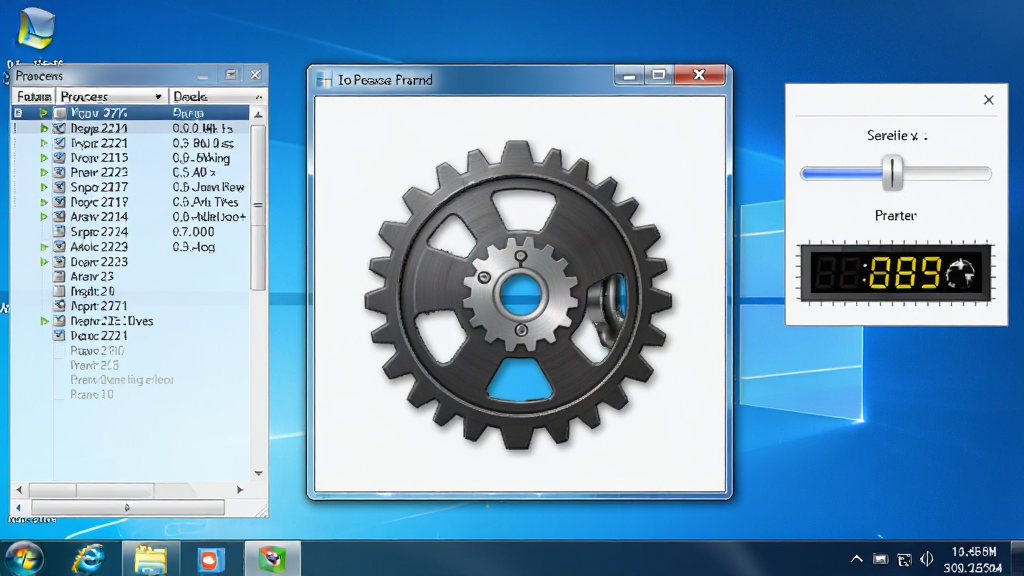Expand the process row with value '0.9 B0J'

[44, 143]
